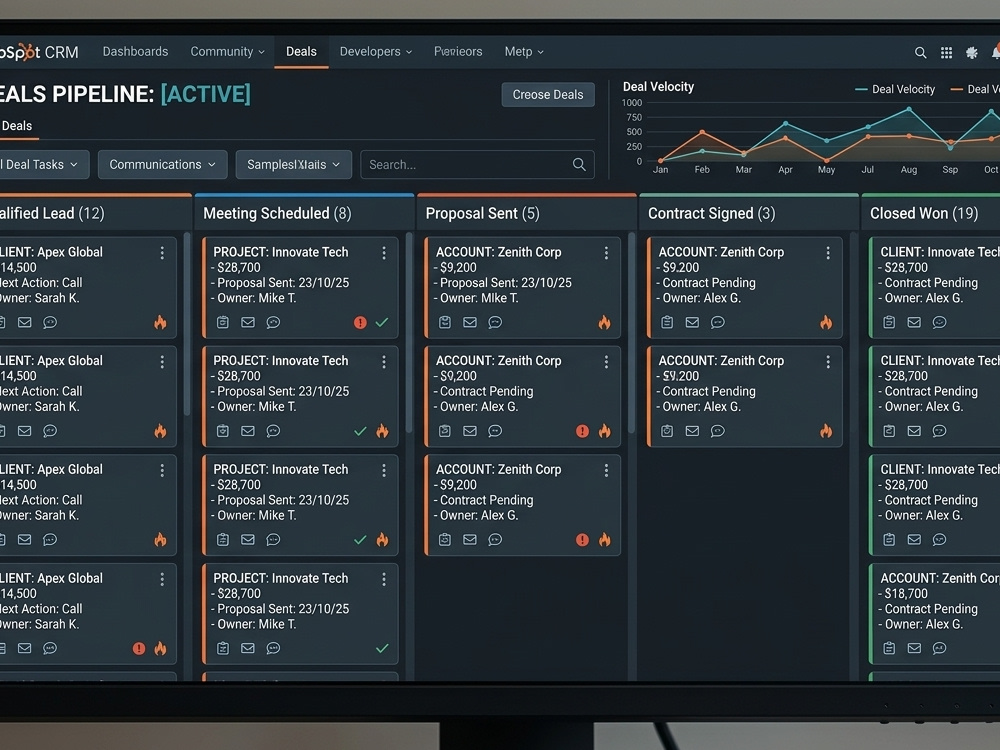1000x750 pixels.
Task: Click the Qualified Lead column scrollbar
Action: [x=187, y=324]
